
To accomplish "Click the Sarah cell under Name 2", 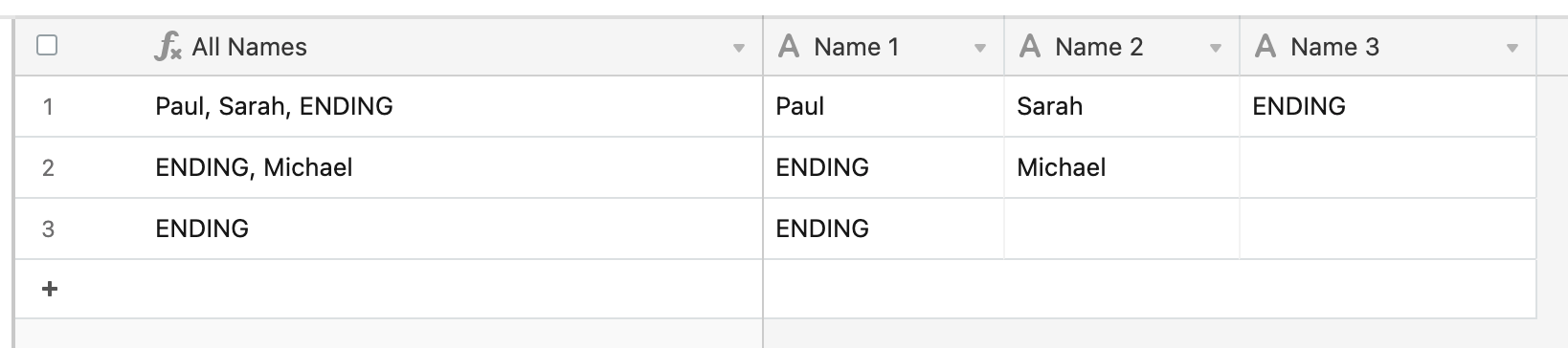I will click(x=1121, y=106).
